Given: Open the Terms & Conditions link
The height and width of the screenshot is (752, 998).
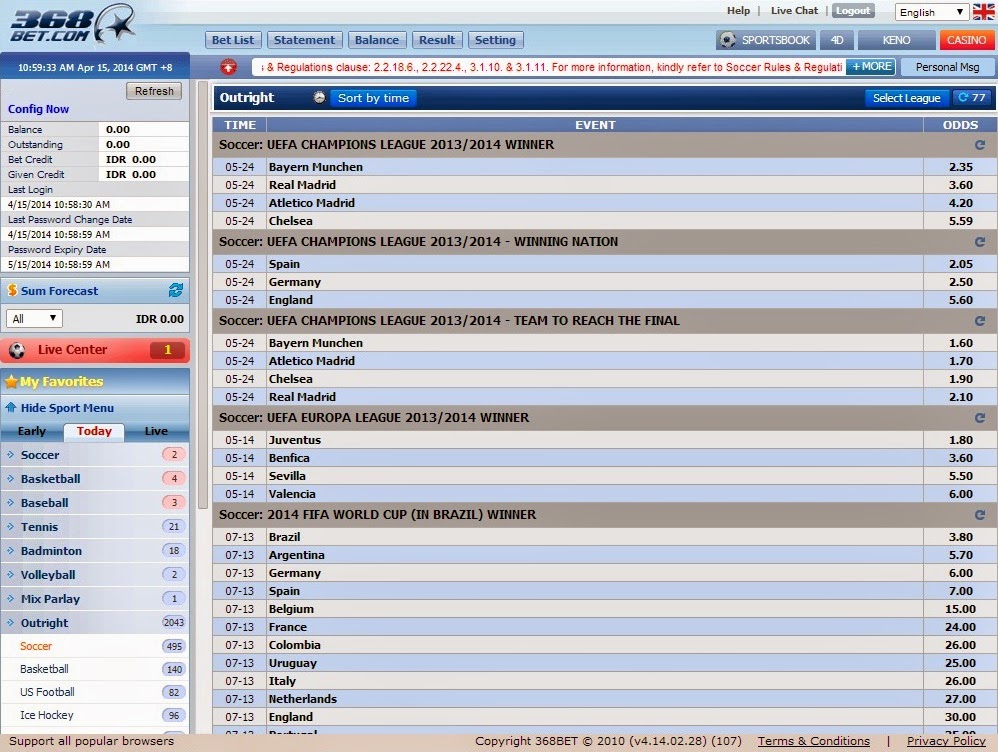Looking at the screenshot, I should pos(813,741).
